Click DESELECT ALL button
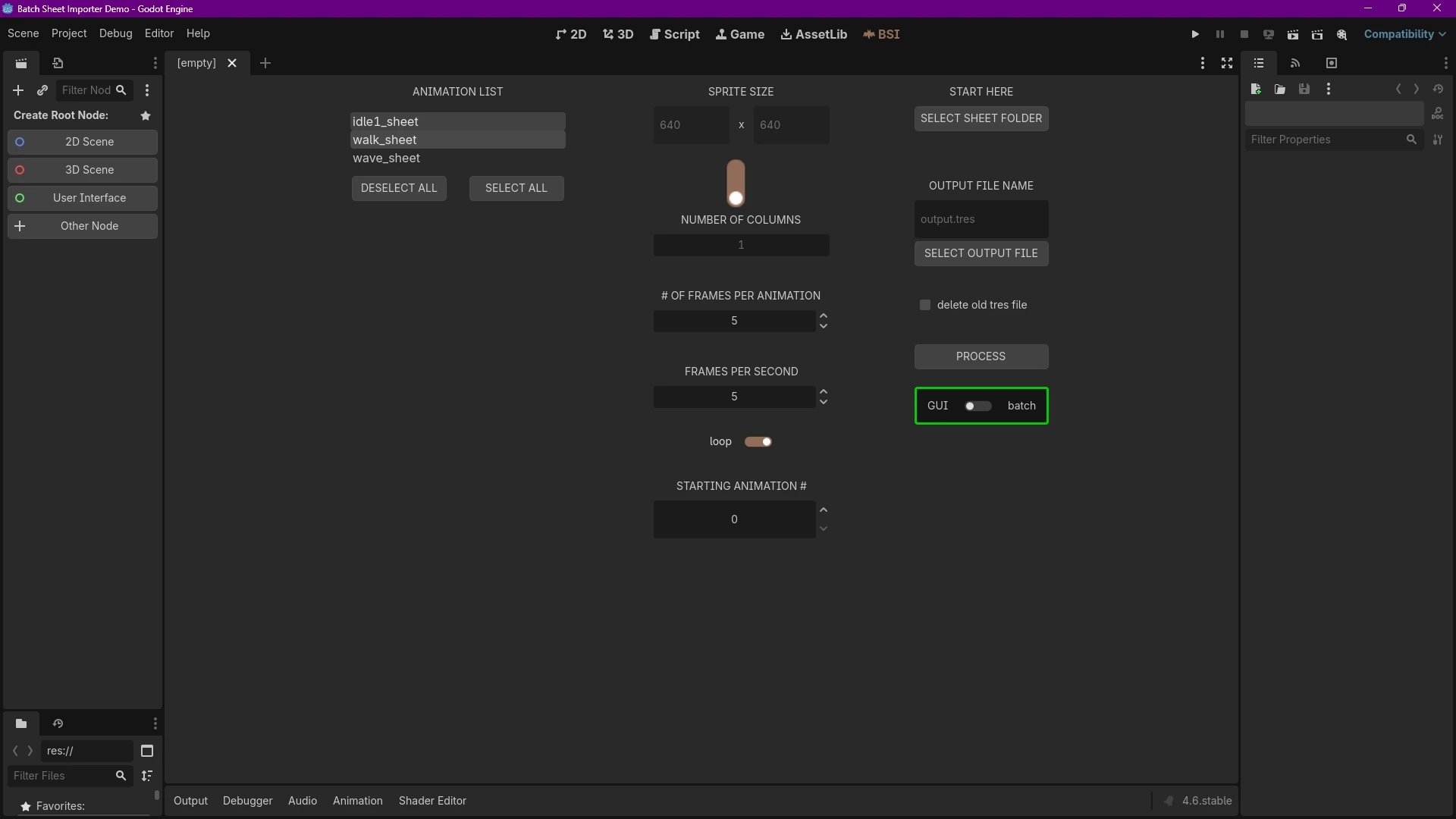1456x819 pixels. [399, 188]
